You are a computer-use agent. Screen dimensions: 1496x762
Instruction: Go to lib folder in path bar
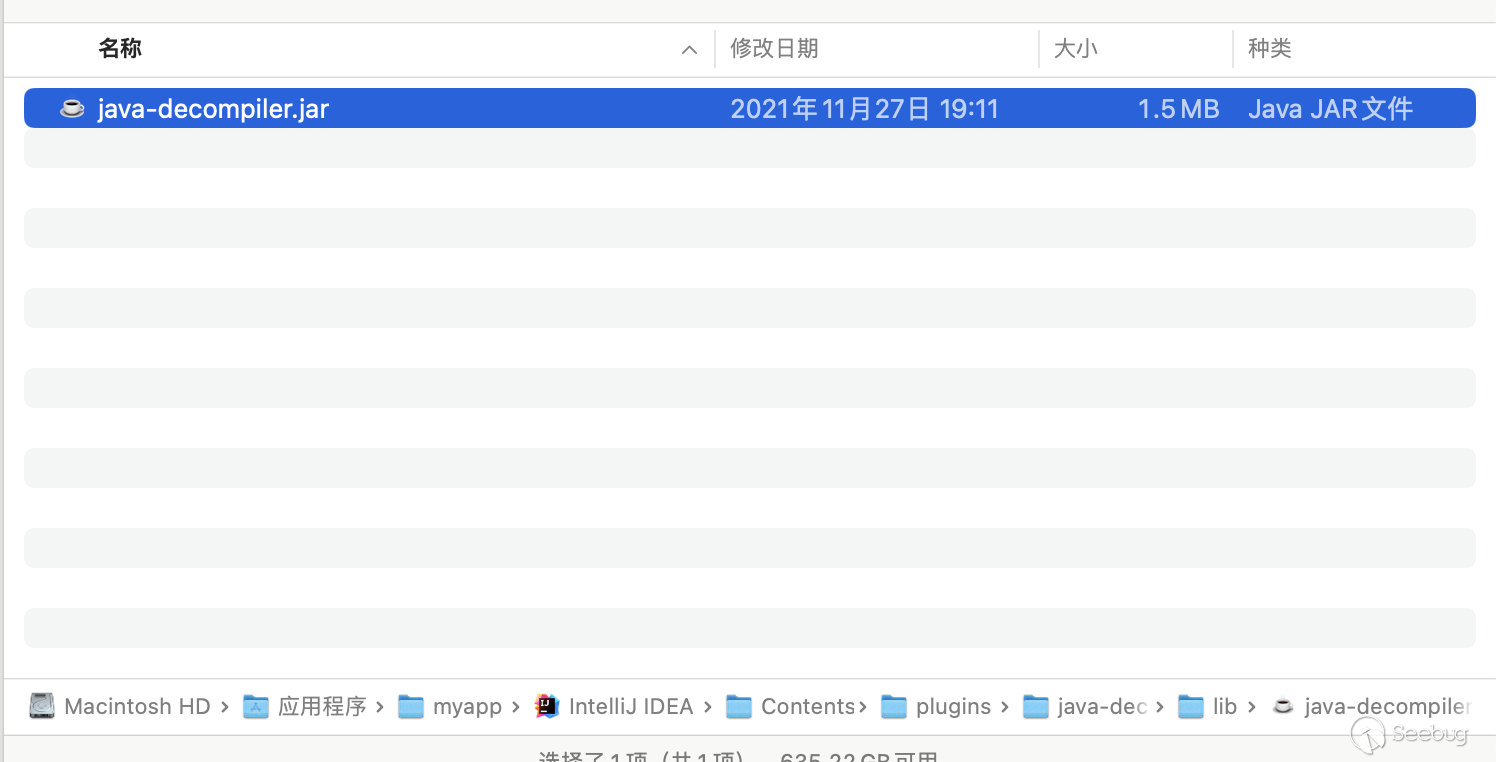1225,706
